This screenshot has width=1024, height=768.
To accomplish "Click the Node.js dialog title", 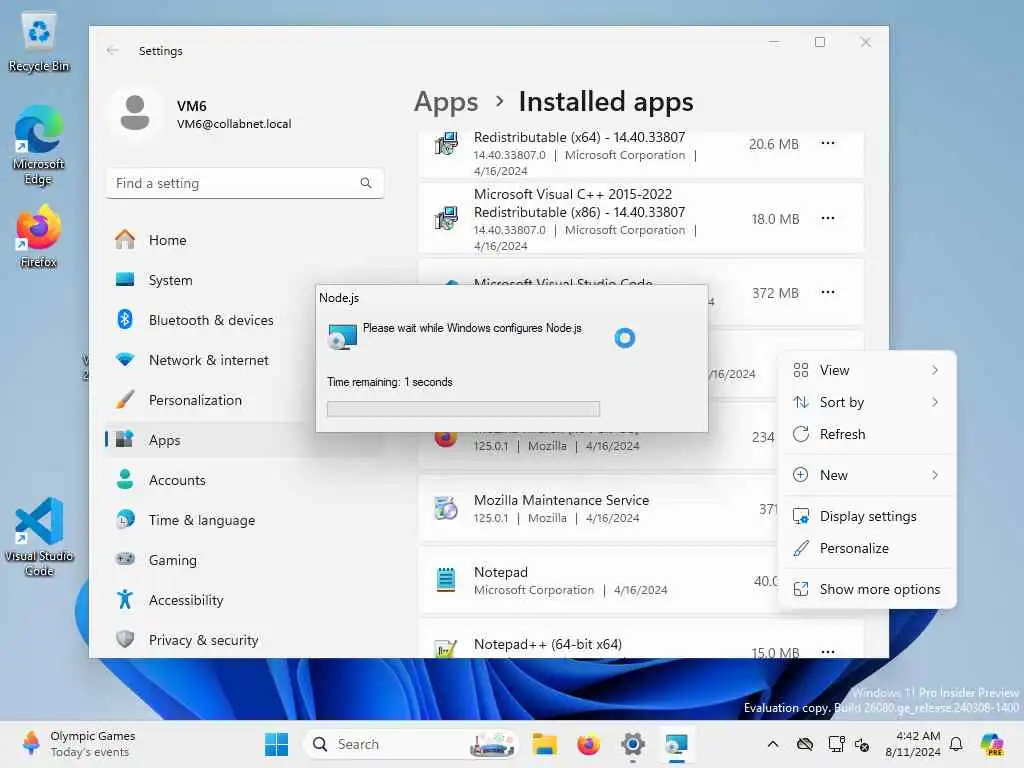I will click(339, 298).
